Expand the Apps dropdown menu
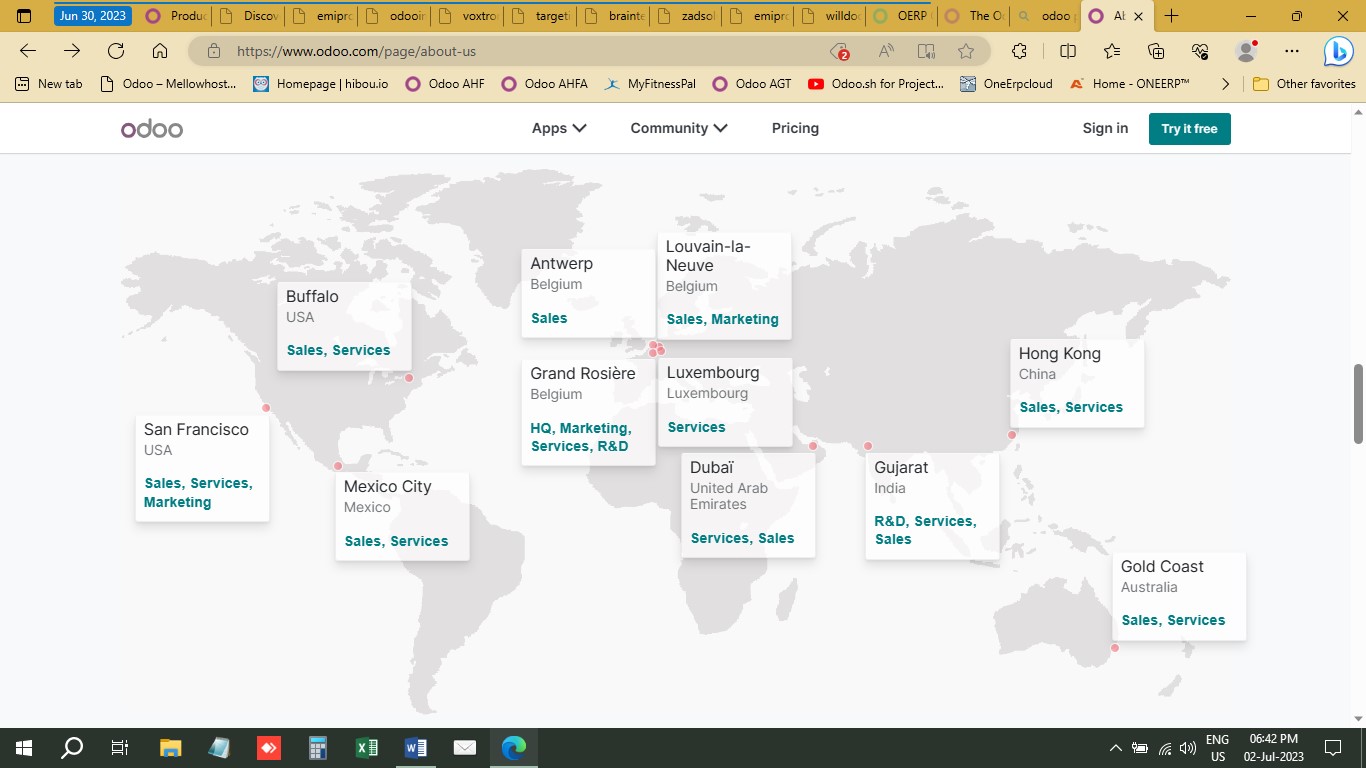1366x768 pixels. click(558, 128)
